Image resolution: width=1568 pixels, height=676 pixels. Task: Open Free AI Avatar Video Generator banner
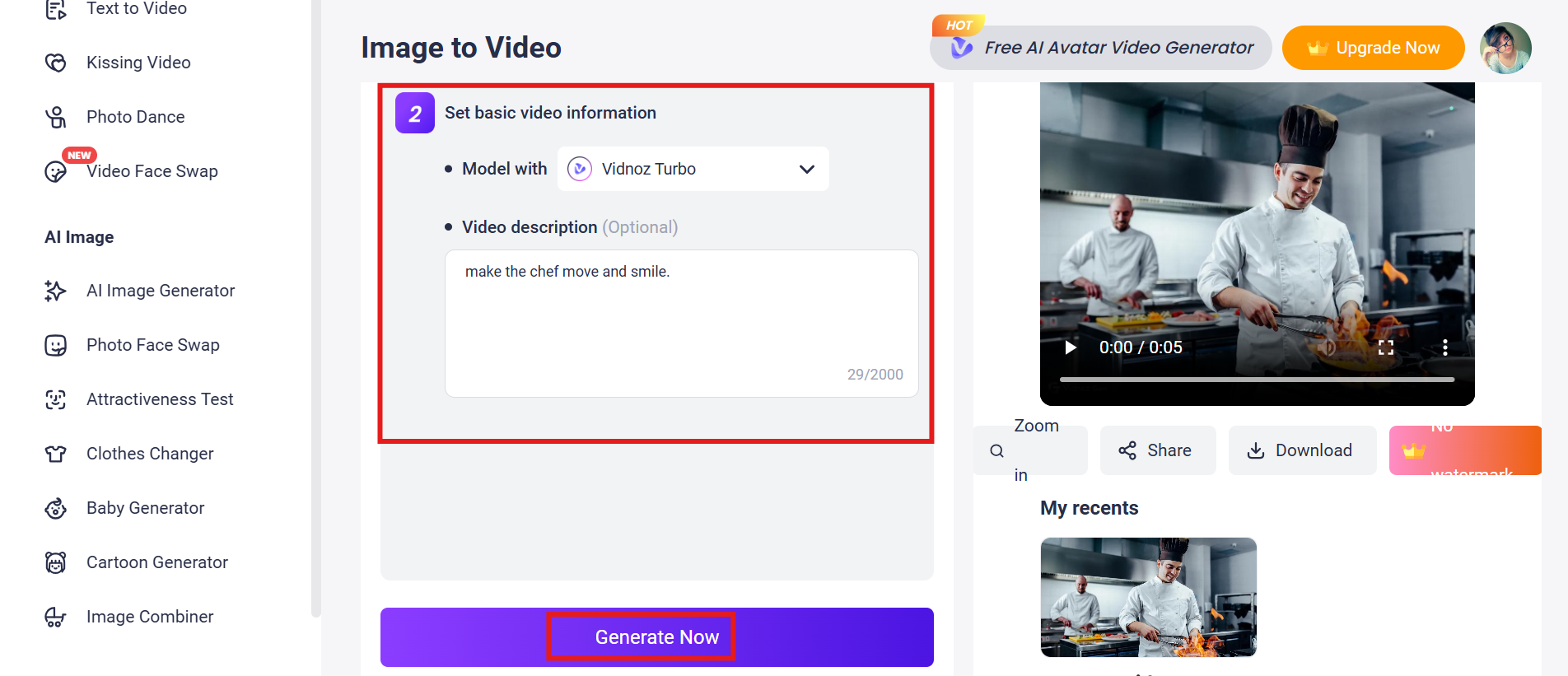[1101, 48]
